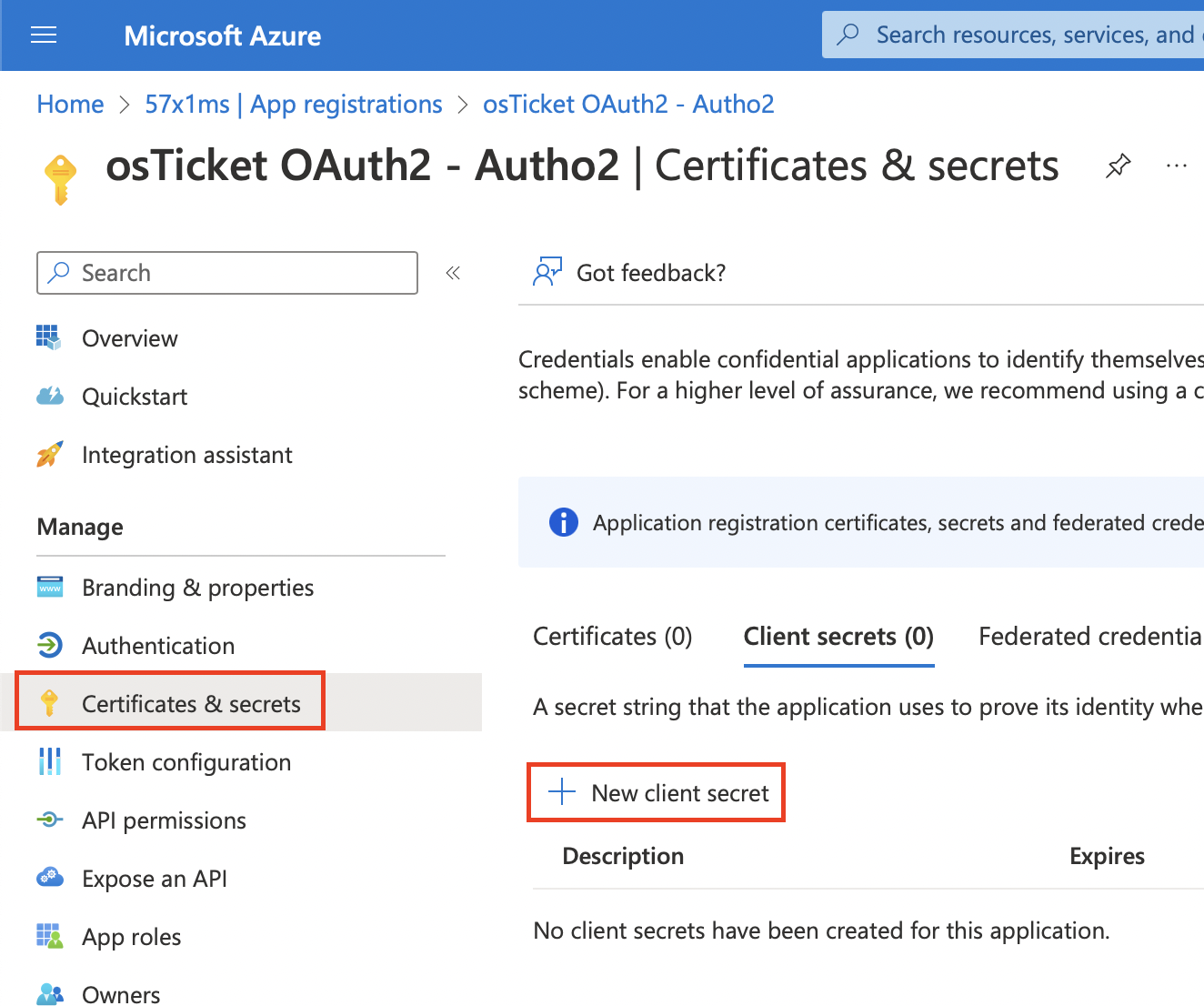Viewport: 1204px width, 1006px height.
Task: Click the Overview grid icon
Action: coord(49,337)
